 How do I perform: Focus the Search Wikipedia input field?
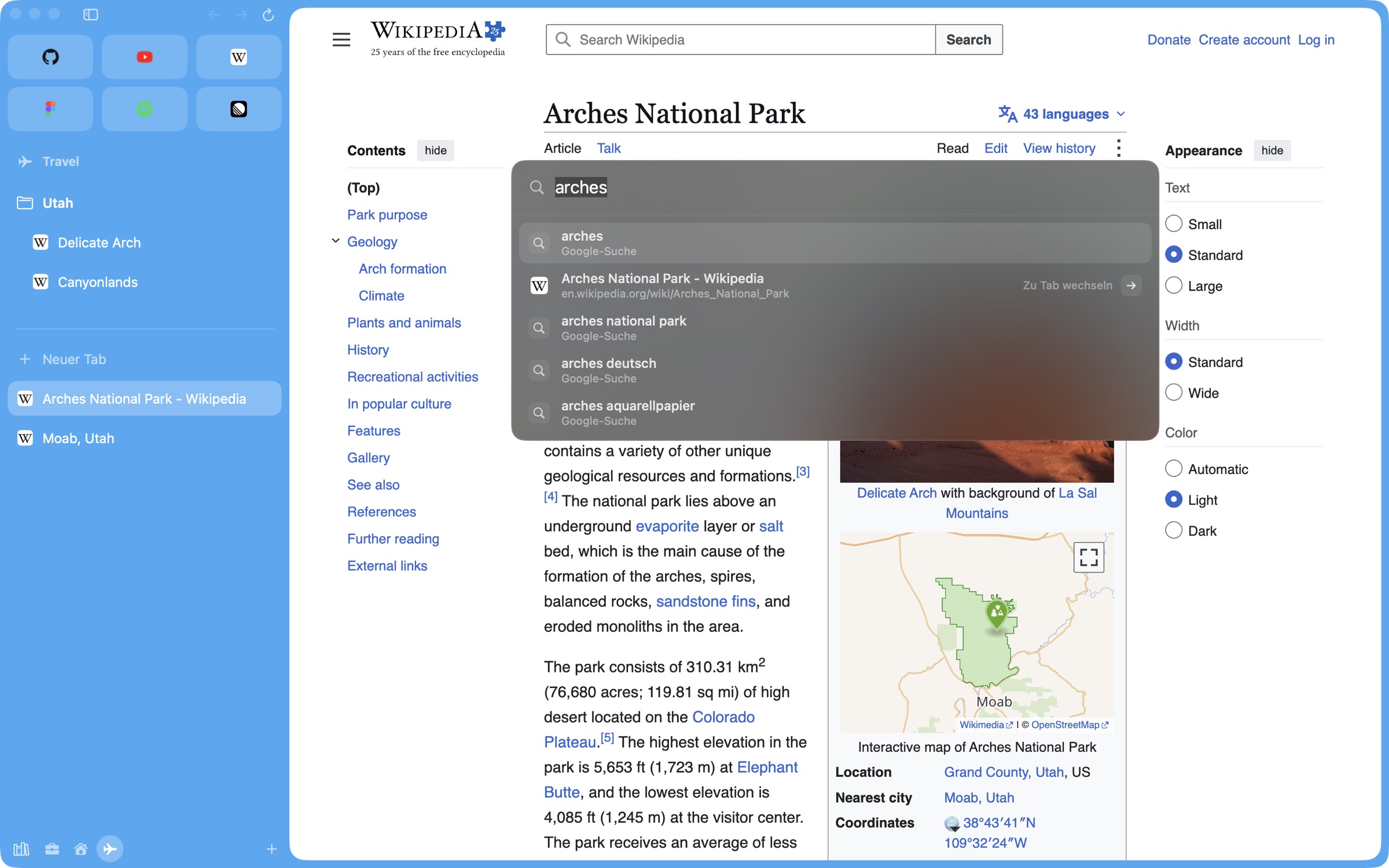741,39
